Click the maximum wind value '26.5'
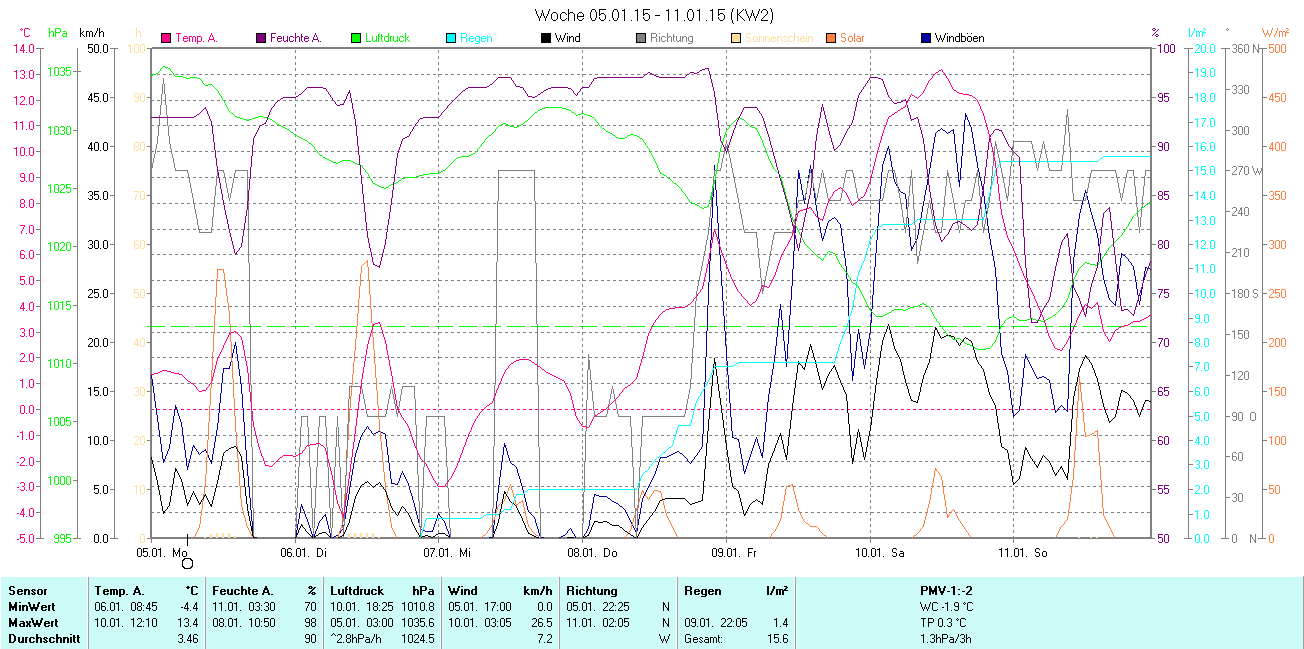The width and height of the screenshot is (1304, 649). tap(543, 623)
